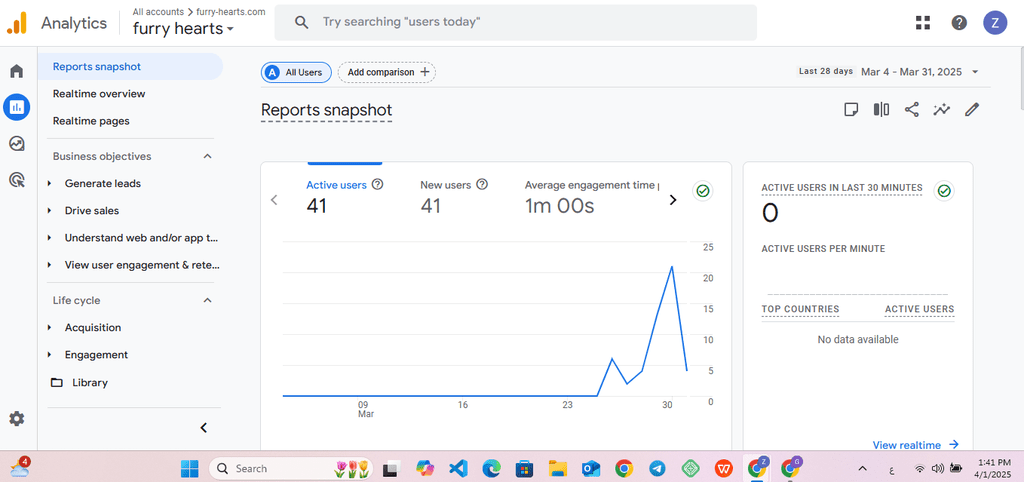Open the date range dropdown arrow
The height and width of the screenshot is (482, 1024).
coord(975,72)
